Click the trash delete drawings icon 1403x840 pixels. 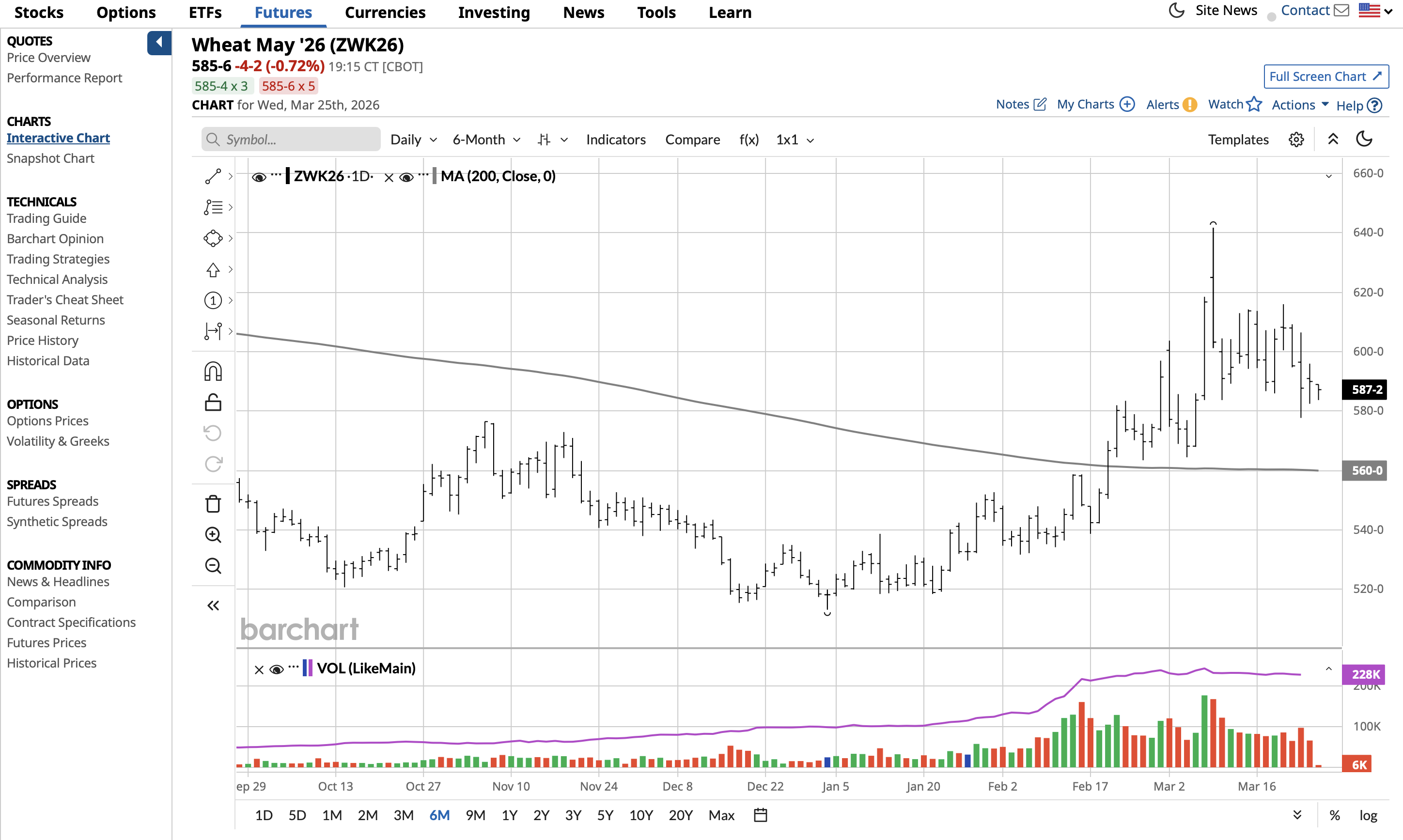tap(213, 504)
